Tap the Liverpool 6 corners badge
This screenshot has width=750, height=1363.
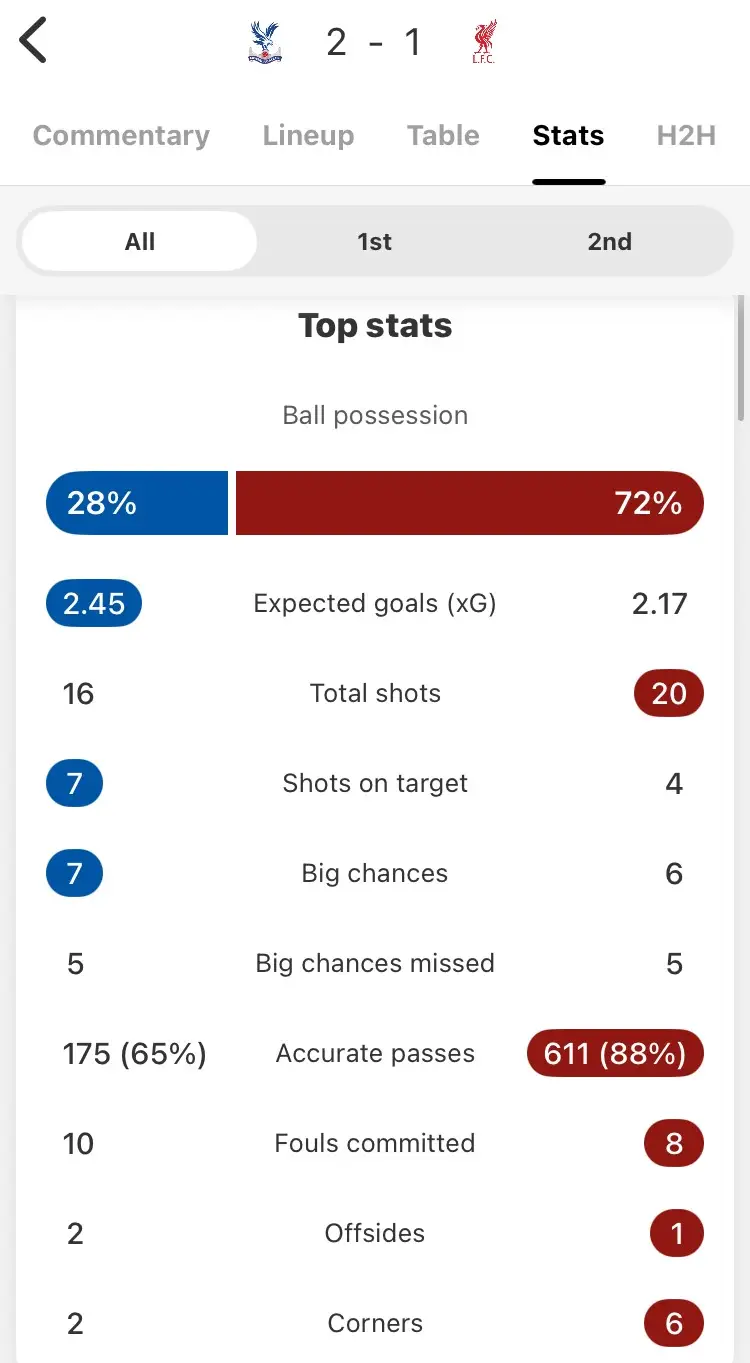674,1324
